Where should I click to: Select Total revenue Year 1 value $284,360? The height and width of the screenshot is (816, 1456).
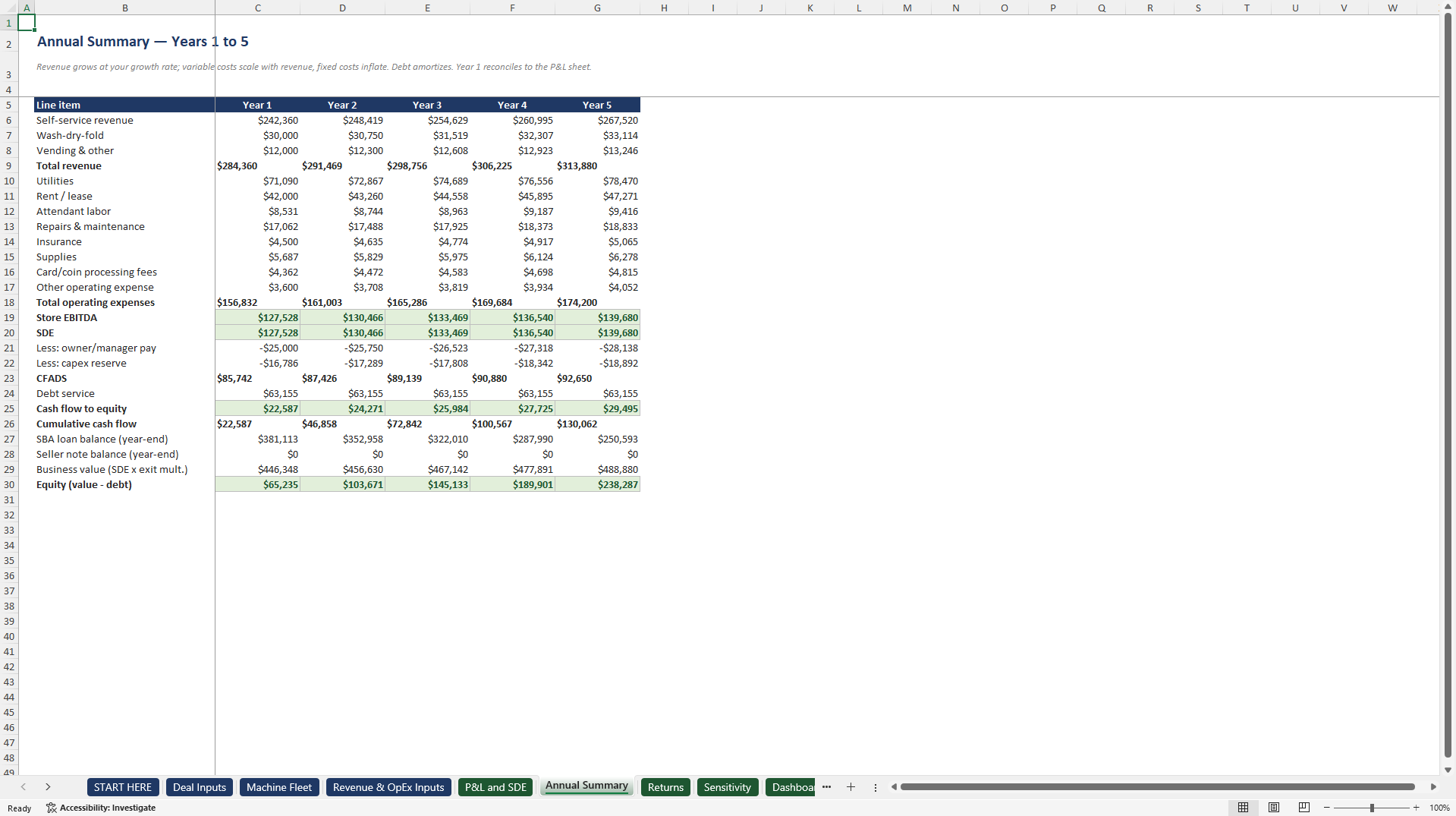[258, 165]
